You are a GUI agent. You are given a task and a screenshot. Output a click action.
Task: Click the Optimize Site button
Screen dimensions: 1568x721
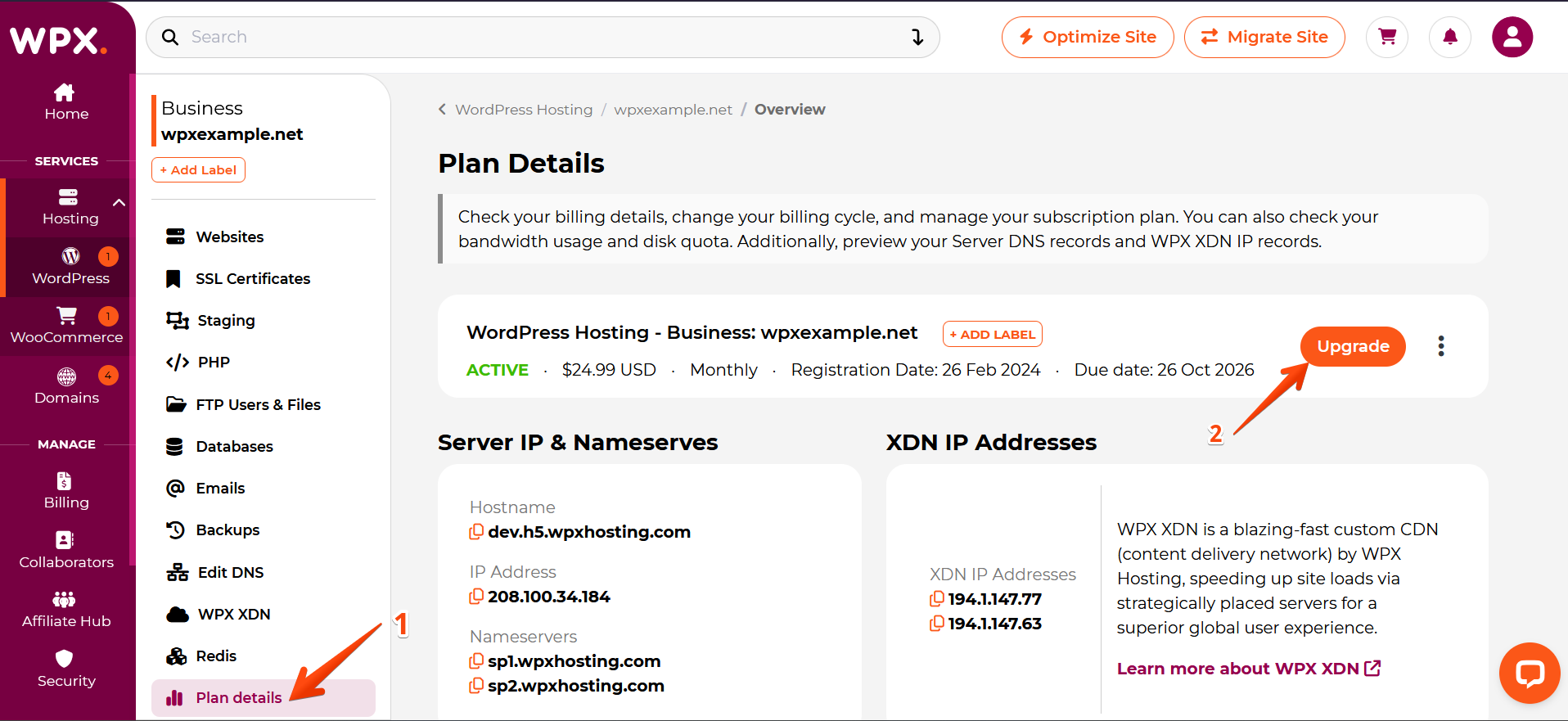1088,37
